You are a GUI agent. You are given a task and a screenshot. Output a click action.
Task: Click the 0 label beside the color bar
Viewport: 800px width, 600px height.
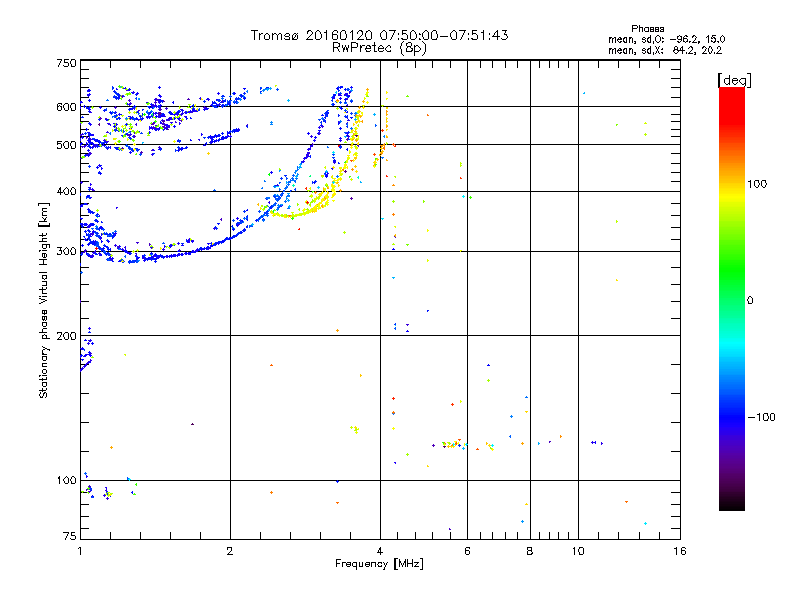[x=749, y=301]
